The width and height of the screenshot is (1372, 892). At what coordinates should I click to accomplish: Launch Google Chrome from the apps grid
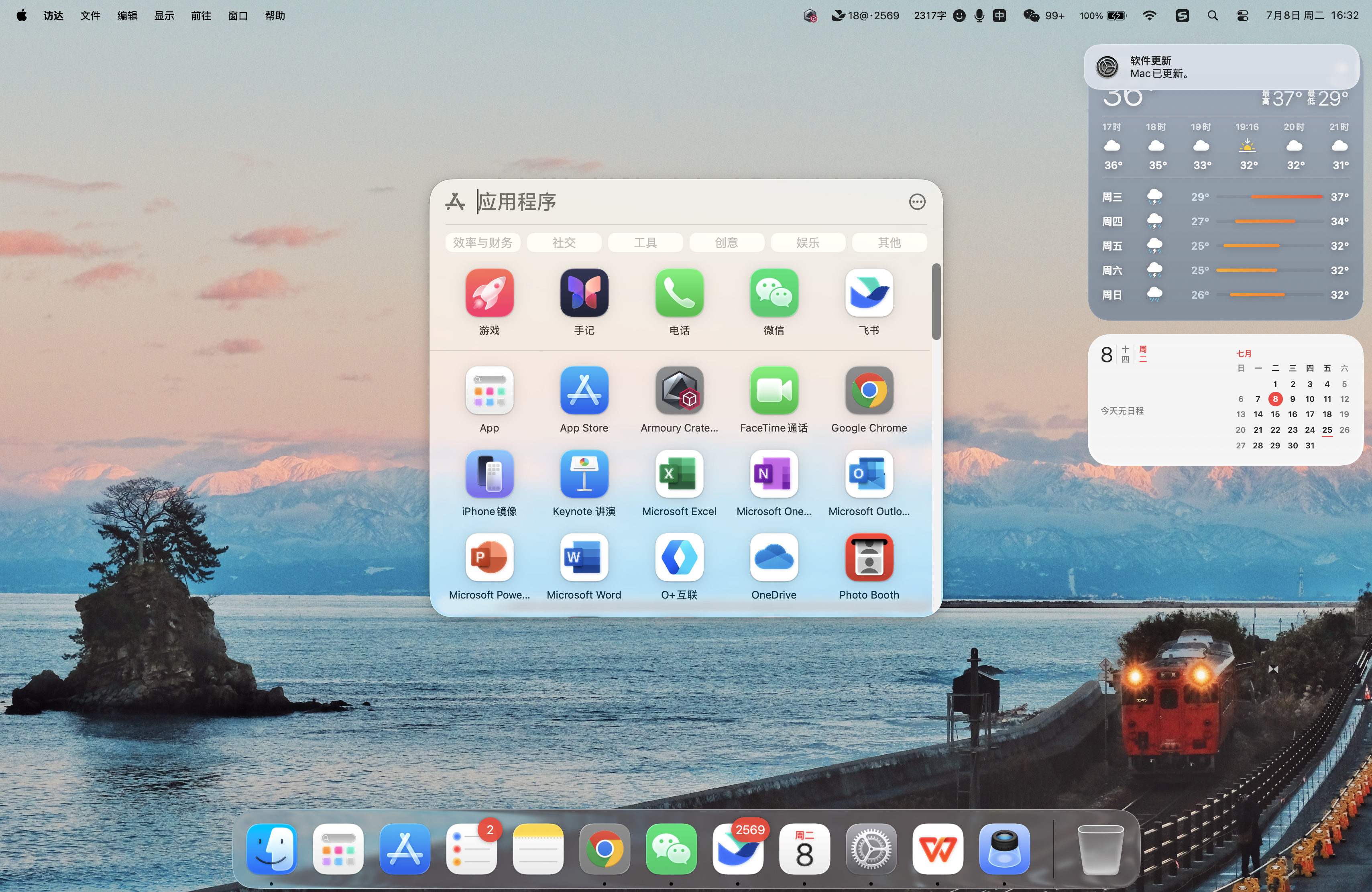[869, 390]
